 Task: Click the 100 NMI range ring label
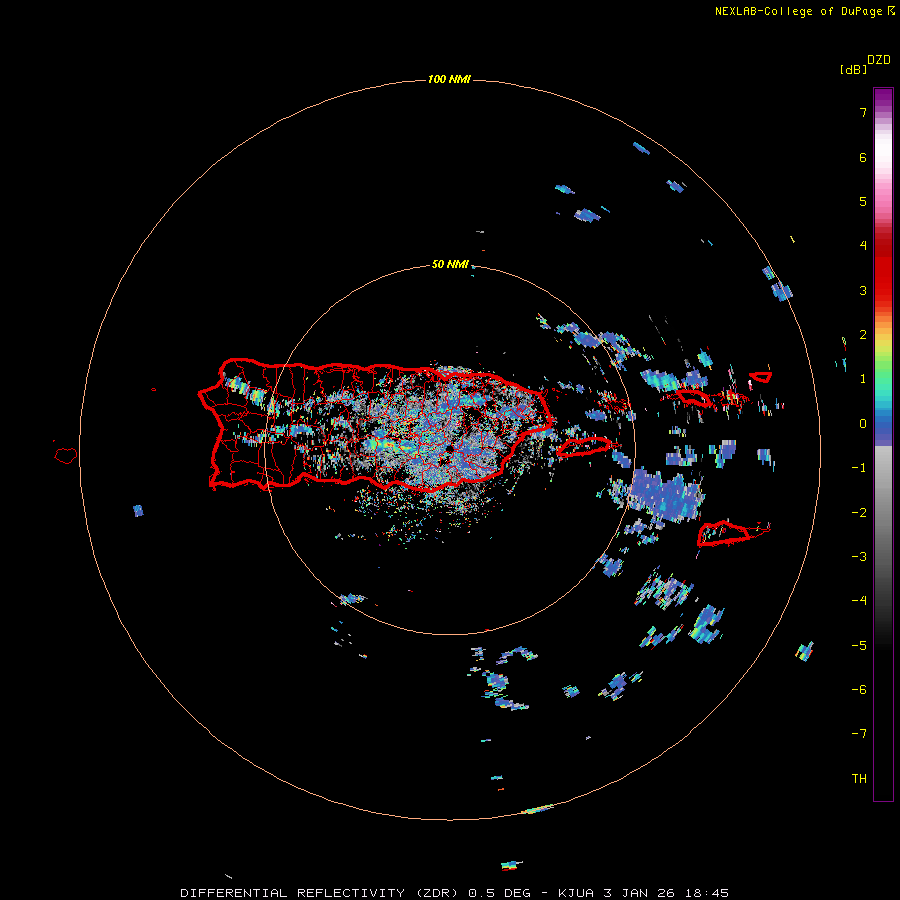[x=449, y=79]
